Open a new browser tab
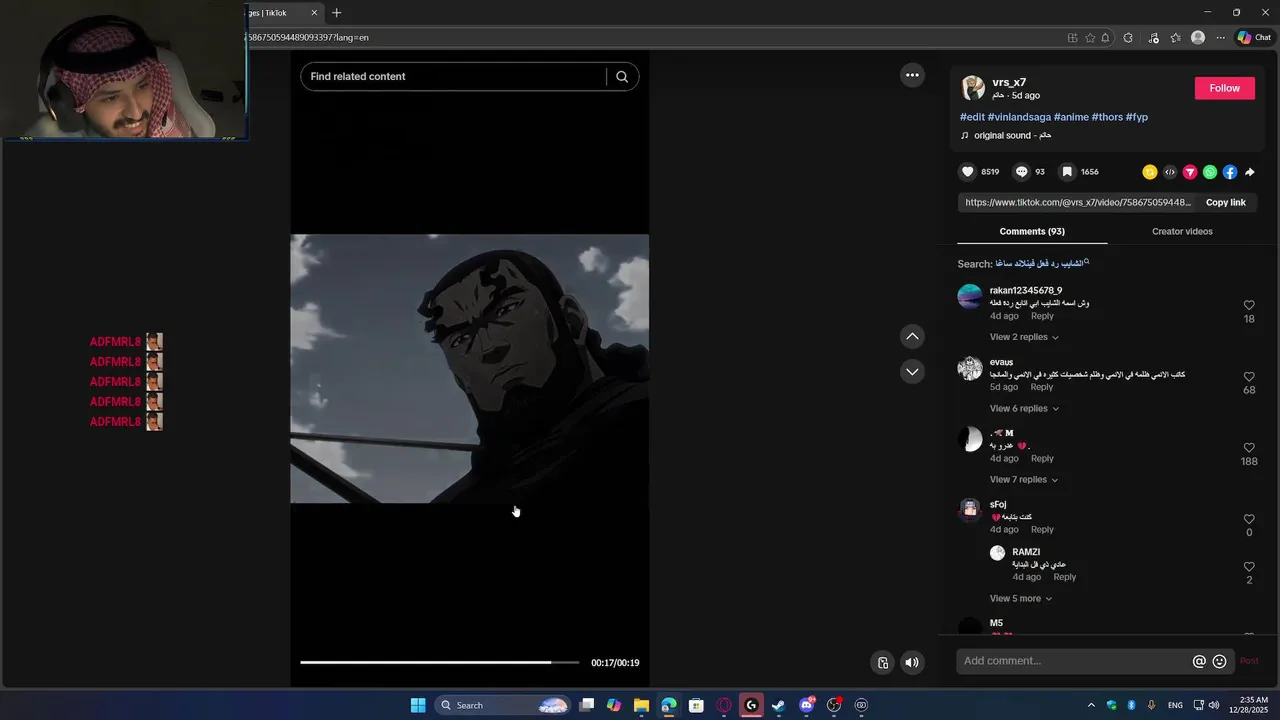 tap(337, 13)
